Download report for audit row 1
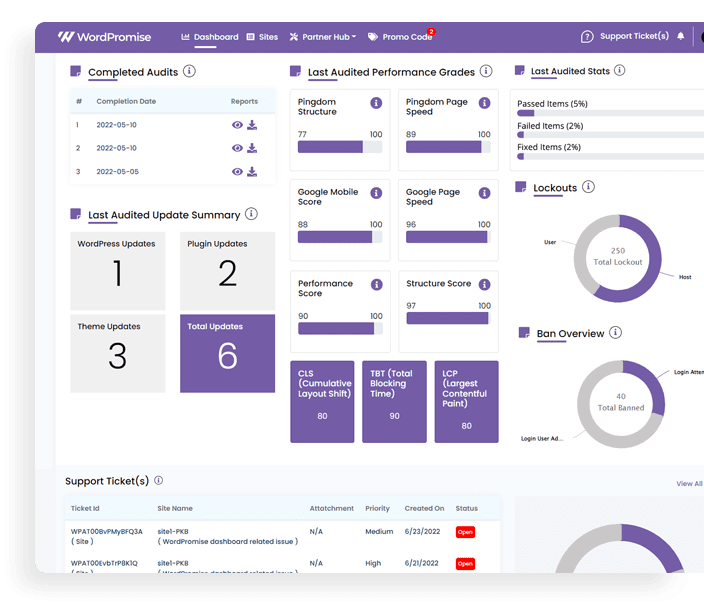This screenshot has width=704, height=615. (x=252, y=125)
